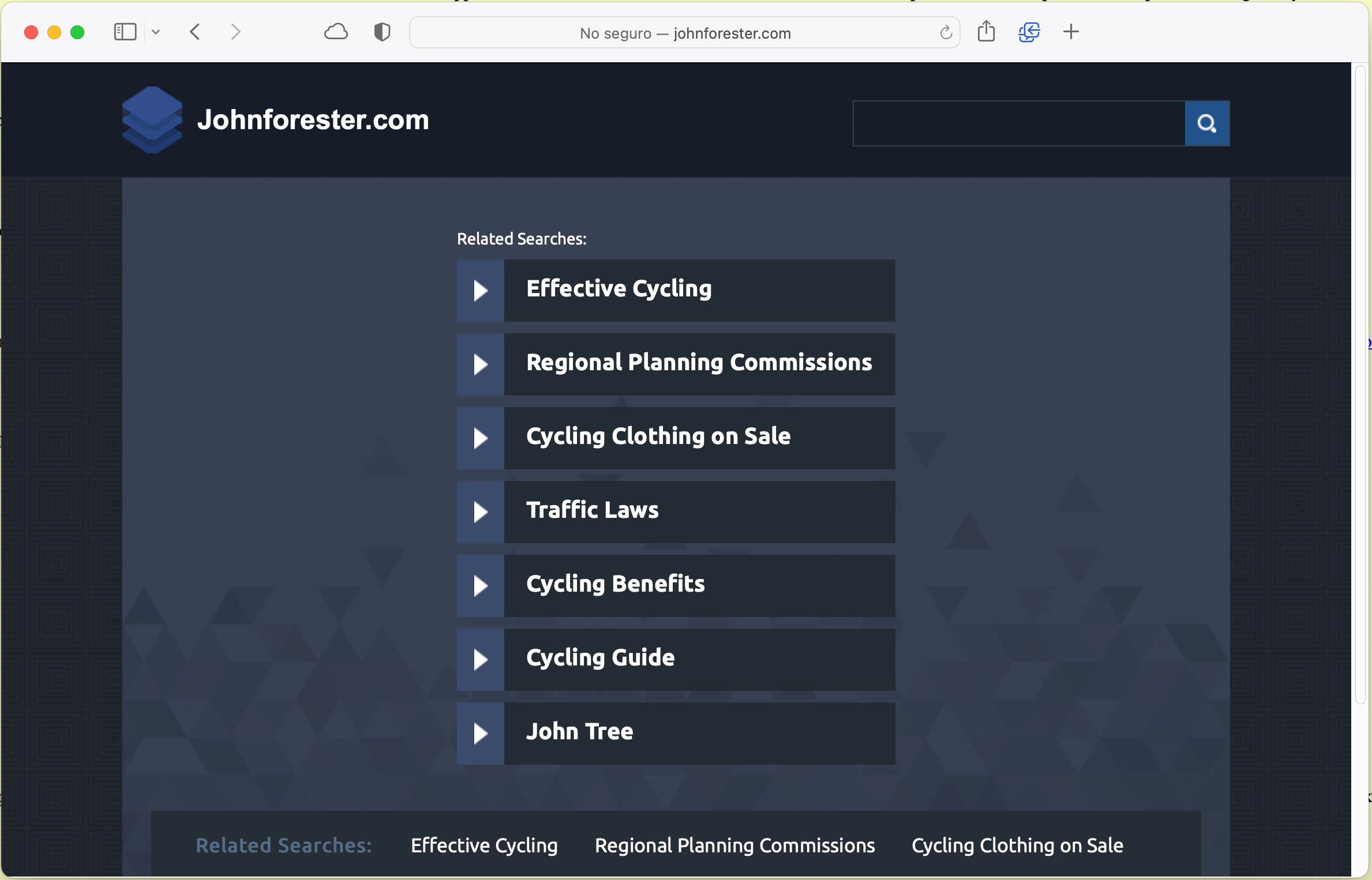Click the iCloud tabs cloud icon
The width and height of the screenshot is (1372, 880).
pos(336,32)
